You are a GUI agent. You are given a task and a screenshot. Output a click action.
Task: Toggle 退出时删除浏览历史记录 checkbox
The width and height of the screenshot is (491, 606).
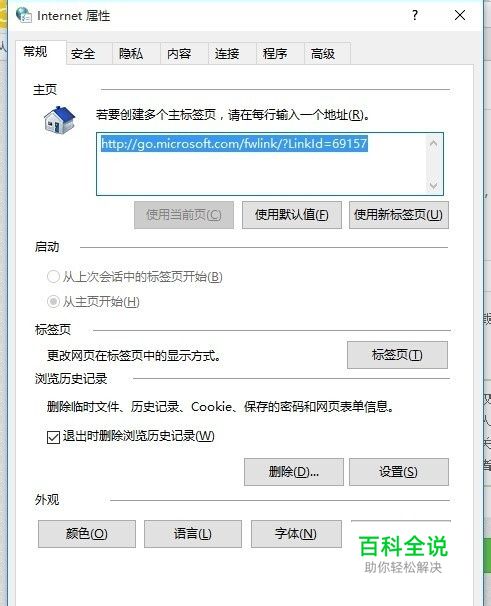click(x=53, y=437)
